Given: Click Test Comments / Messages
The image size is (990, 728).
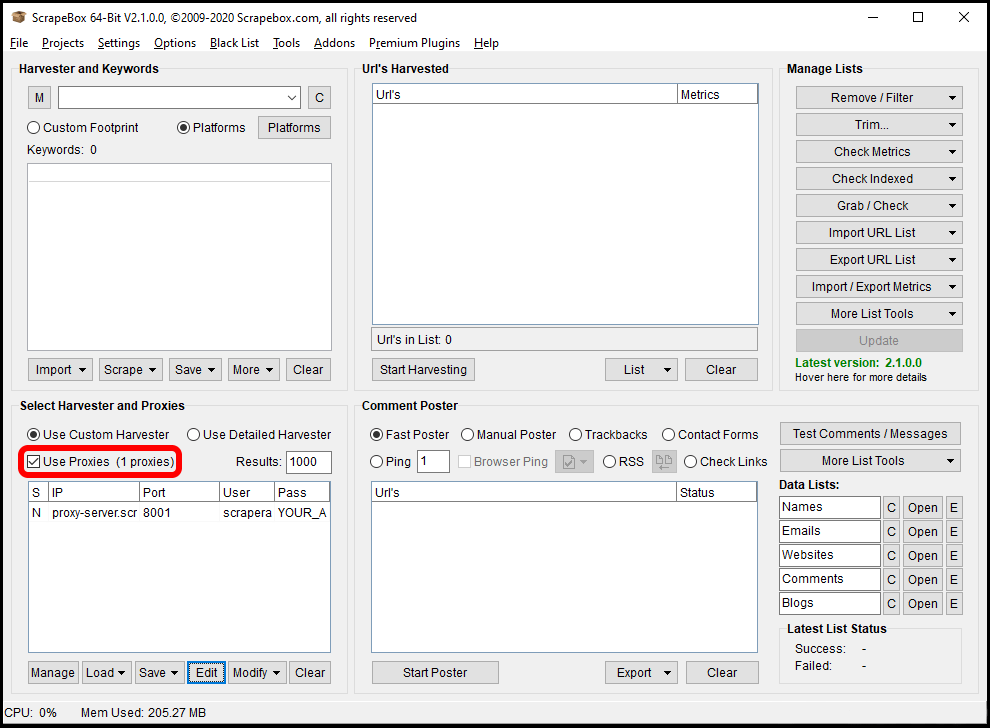Looking at the screenshot, I should [869, 433].
